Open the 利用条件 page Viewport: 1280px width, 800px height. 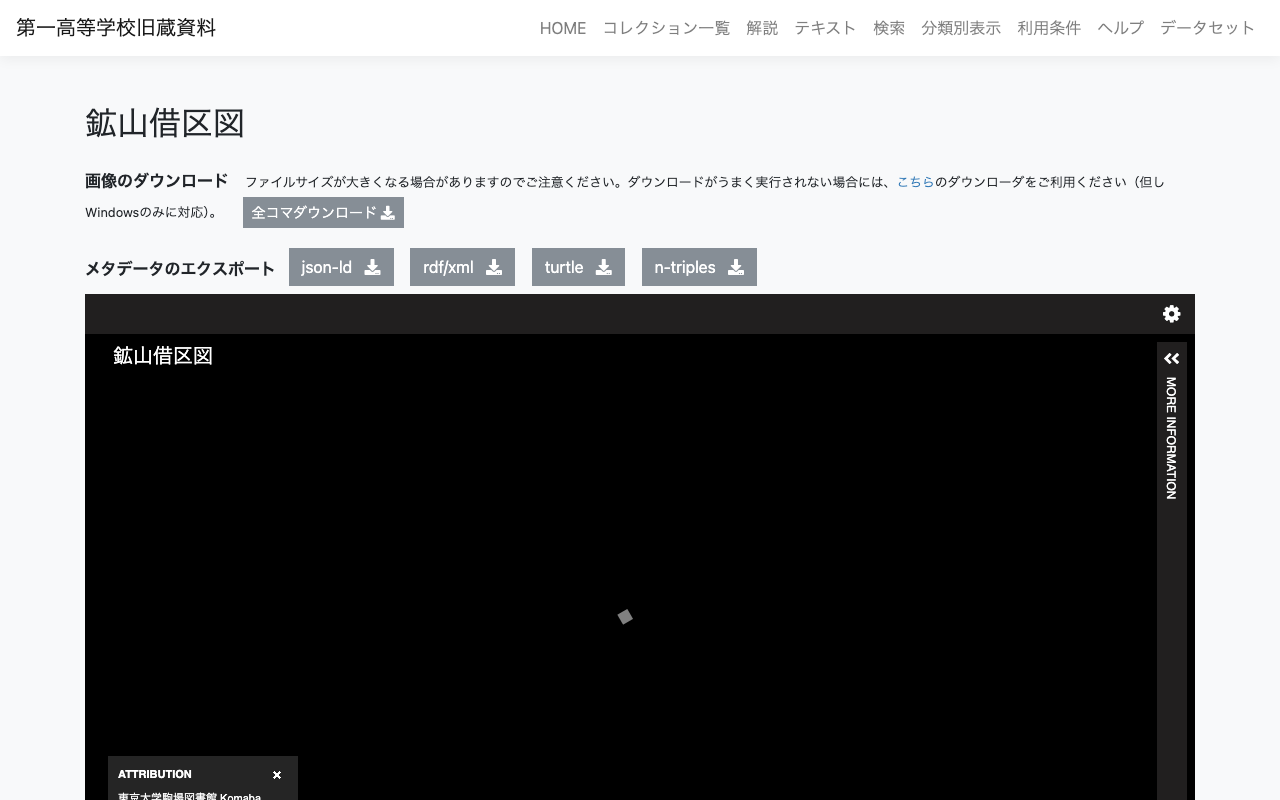coord(1049,28)
